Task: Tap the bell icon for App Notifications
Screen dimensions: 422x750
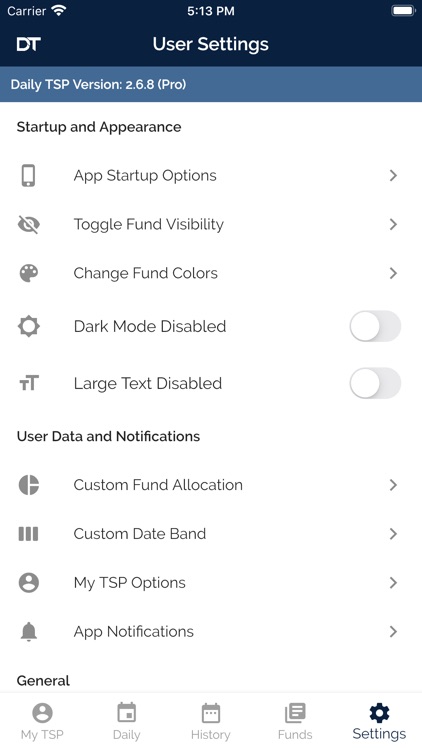Action: point(28,632)
